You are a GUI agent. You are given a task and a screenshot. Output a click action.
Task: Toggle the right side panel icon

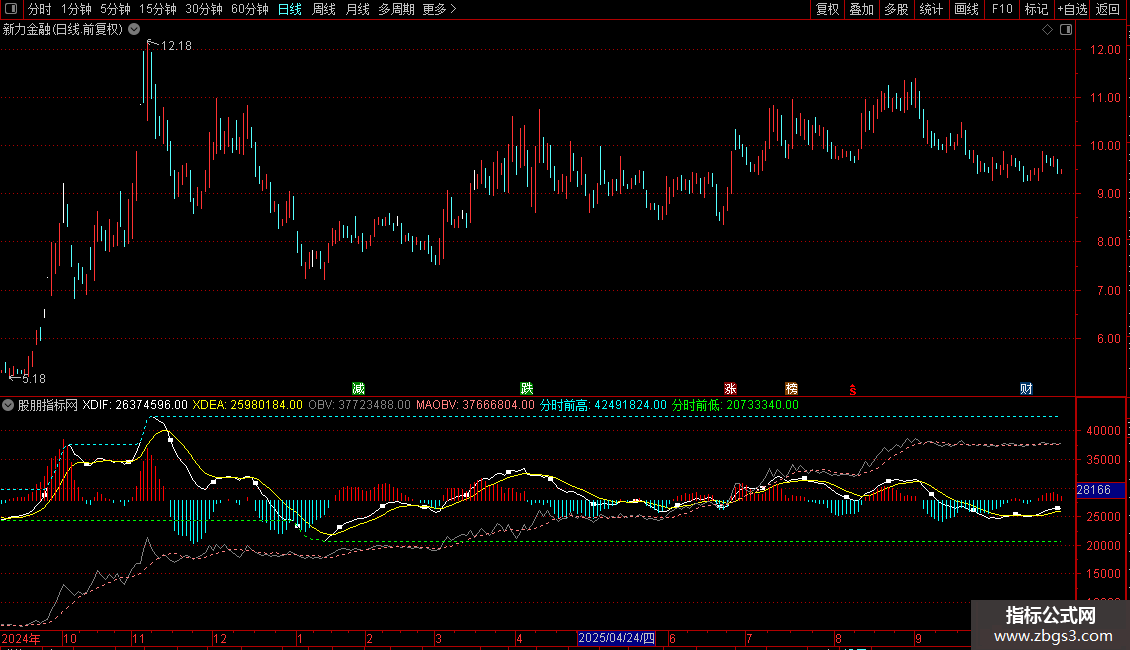pos(1066,30)
